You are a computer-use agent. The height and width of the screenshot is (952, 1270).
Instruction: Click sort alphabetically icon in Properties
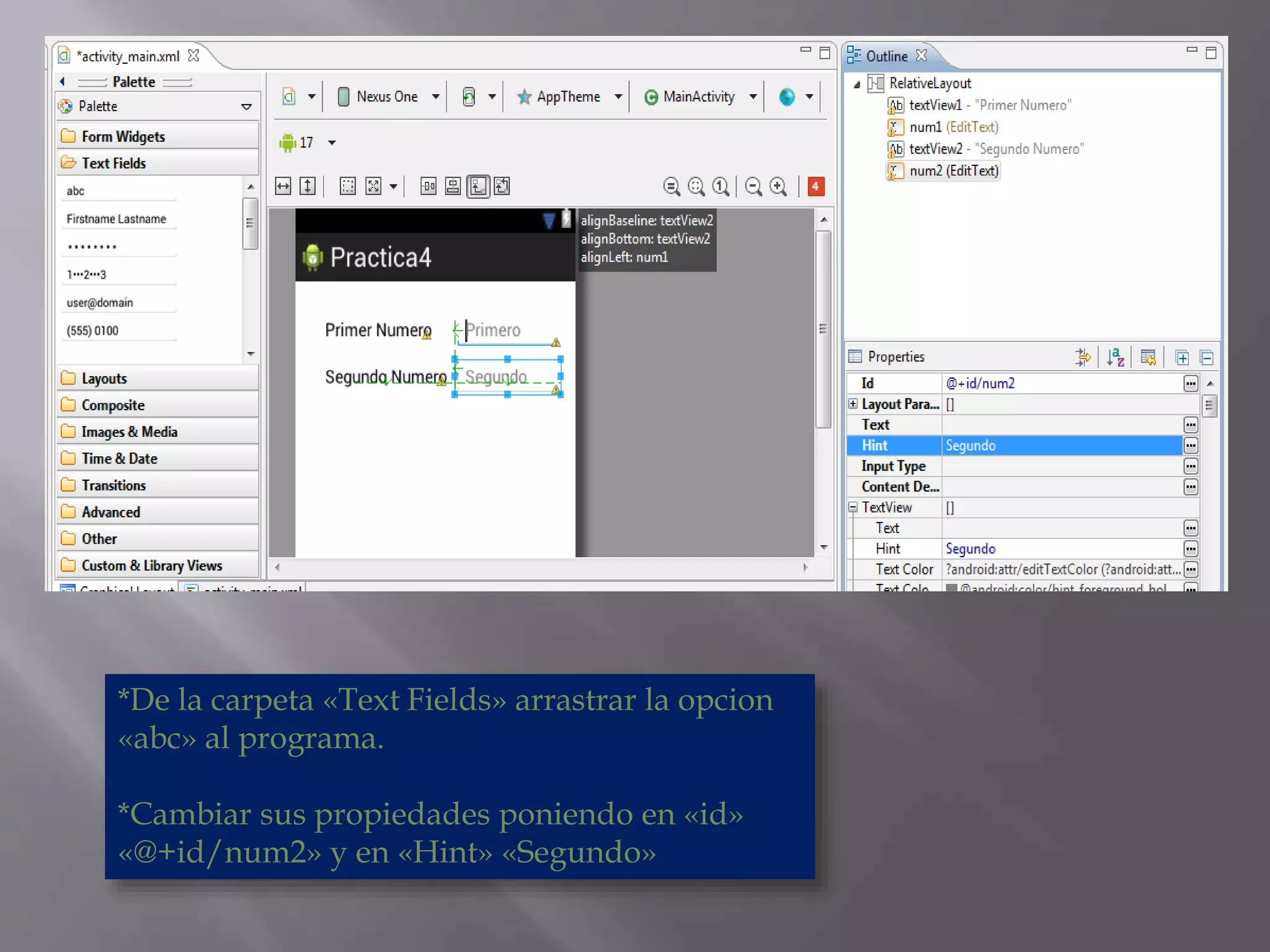[x=1115, y=357]
